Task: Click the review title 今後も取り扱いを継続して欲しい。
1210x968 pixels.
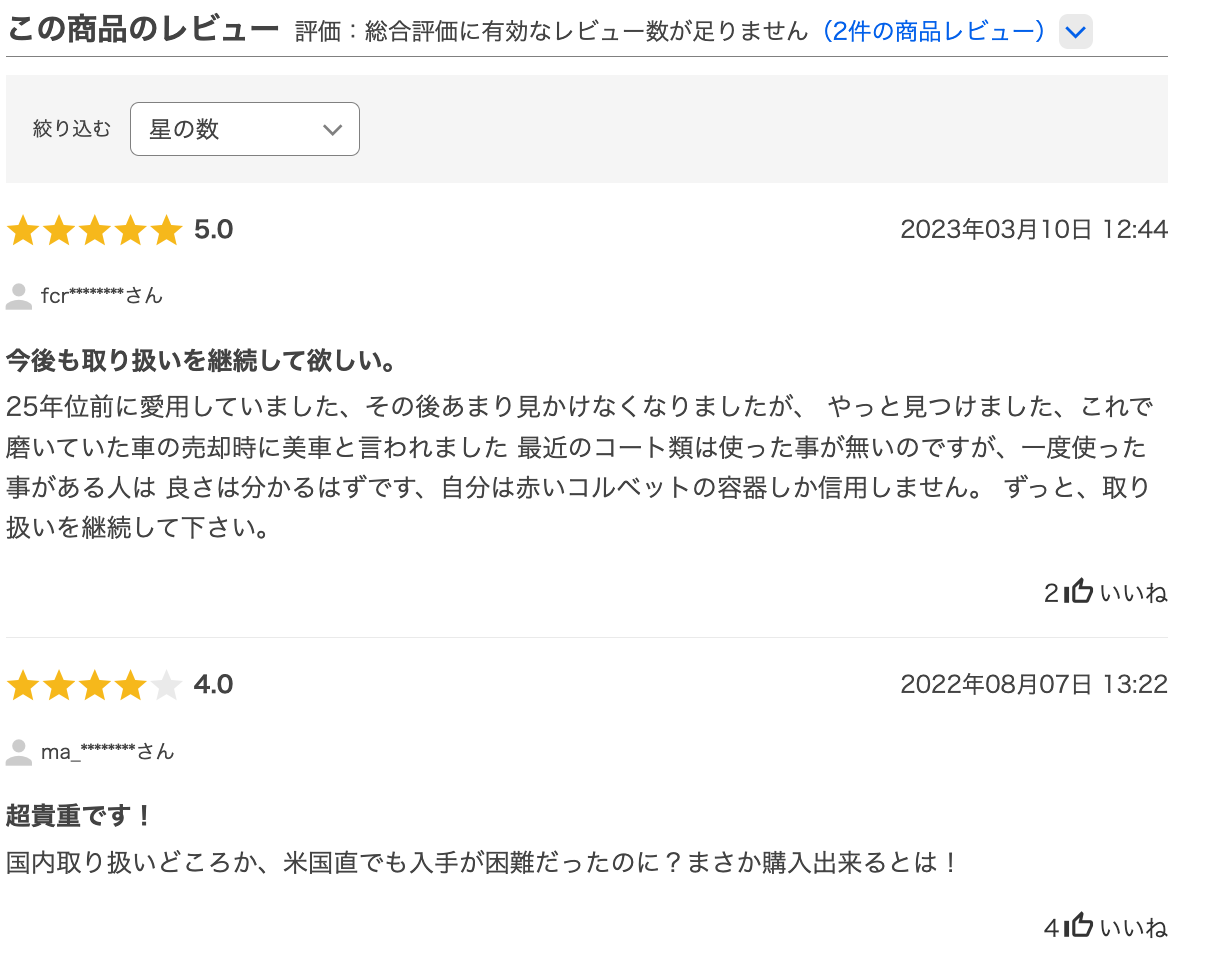Action: pos(200,361)
